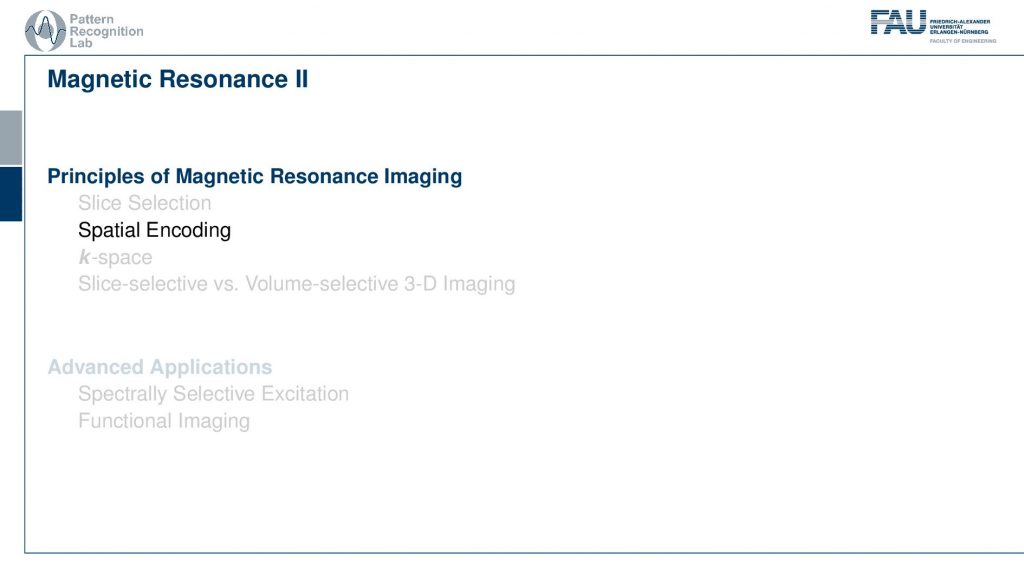Jump to the 'Functional Imaging' entry
This screenshot has width=1024, height=576.
tap(164, 421)
